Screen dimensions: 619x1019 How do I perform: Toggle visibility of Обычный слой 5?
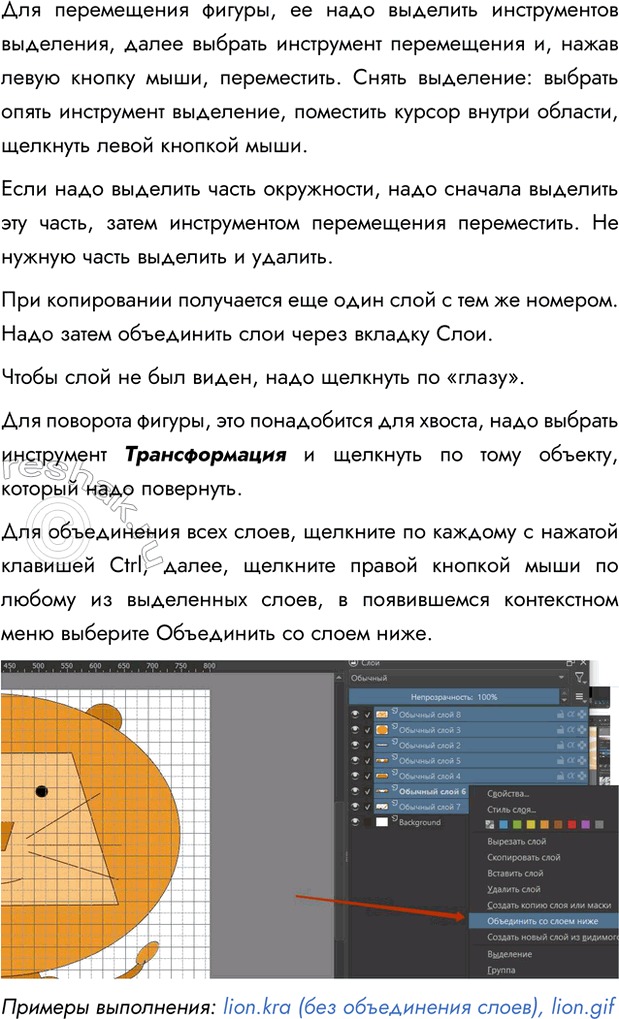click(355, 760)
